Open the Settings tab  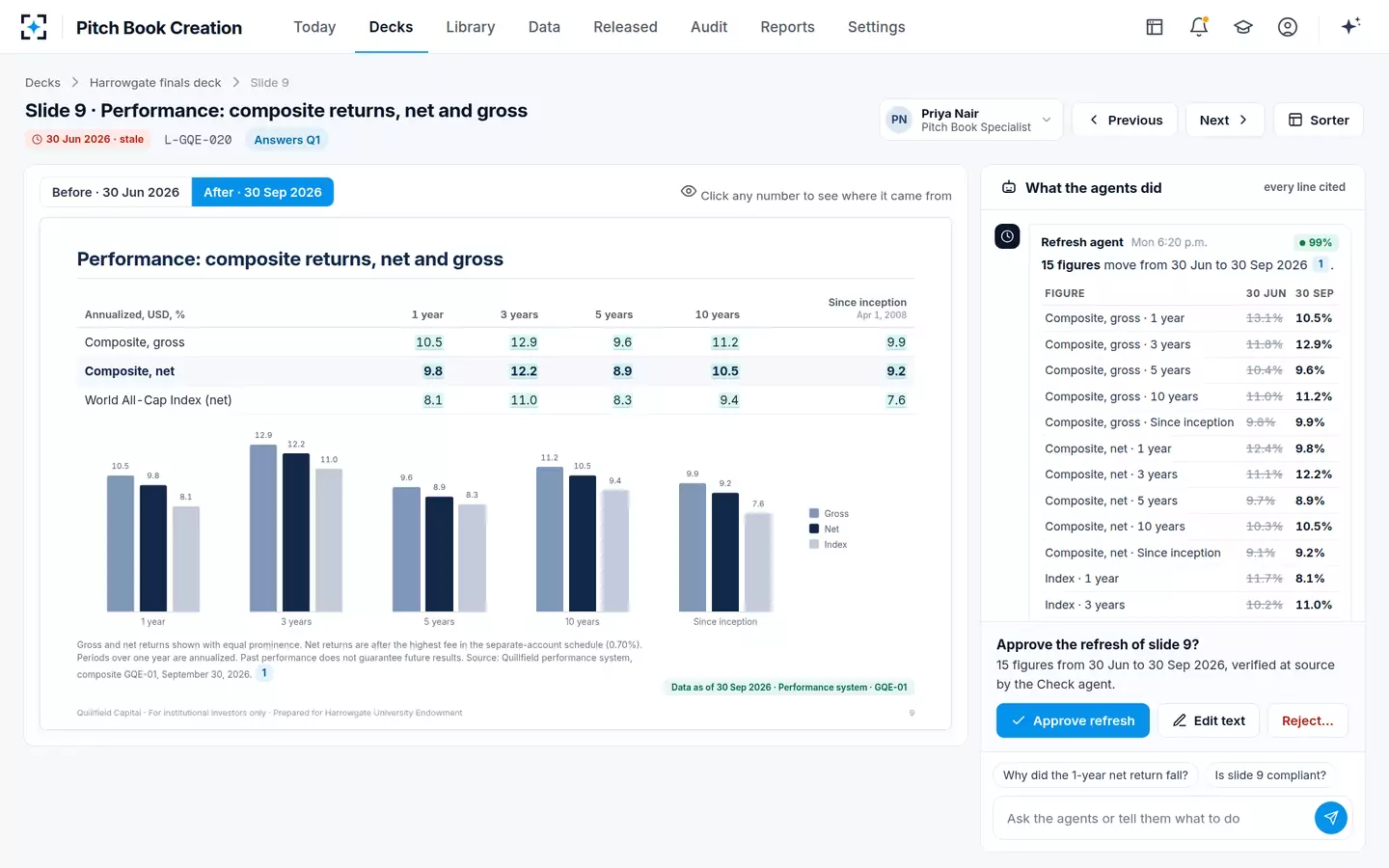[877, 27]
